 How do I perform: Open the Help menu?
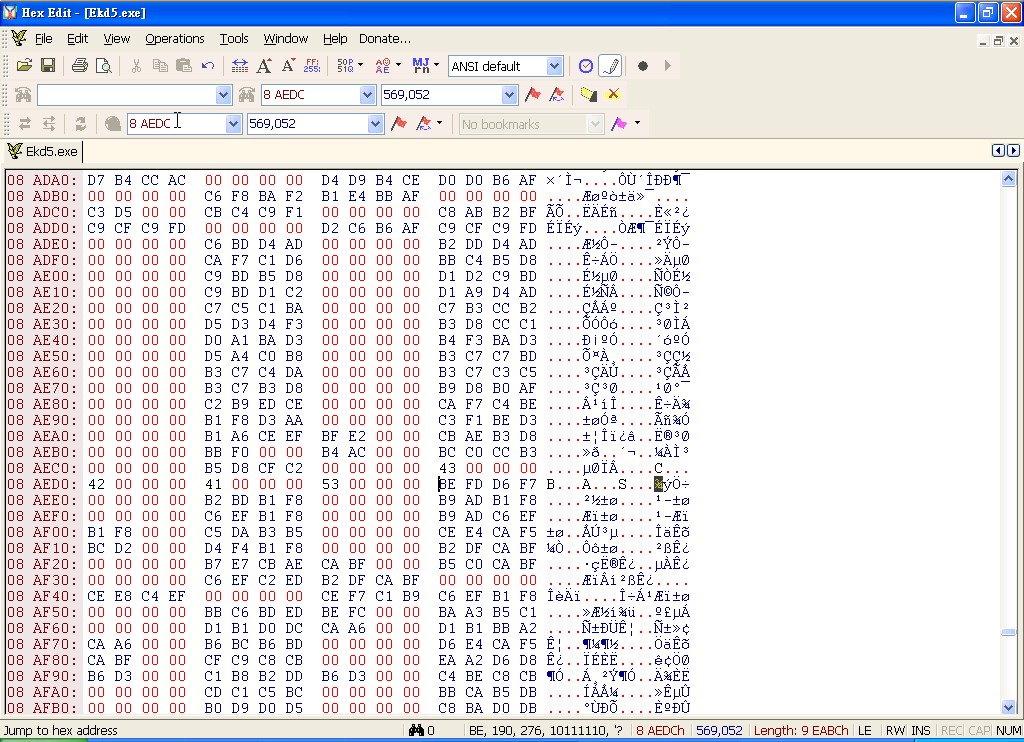[x=335, y=39]
